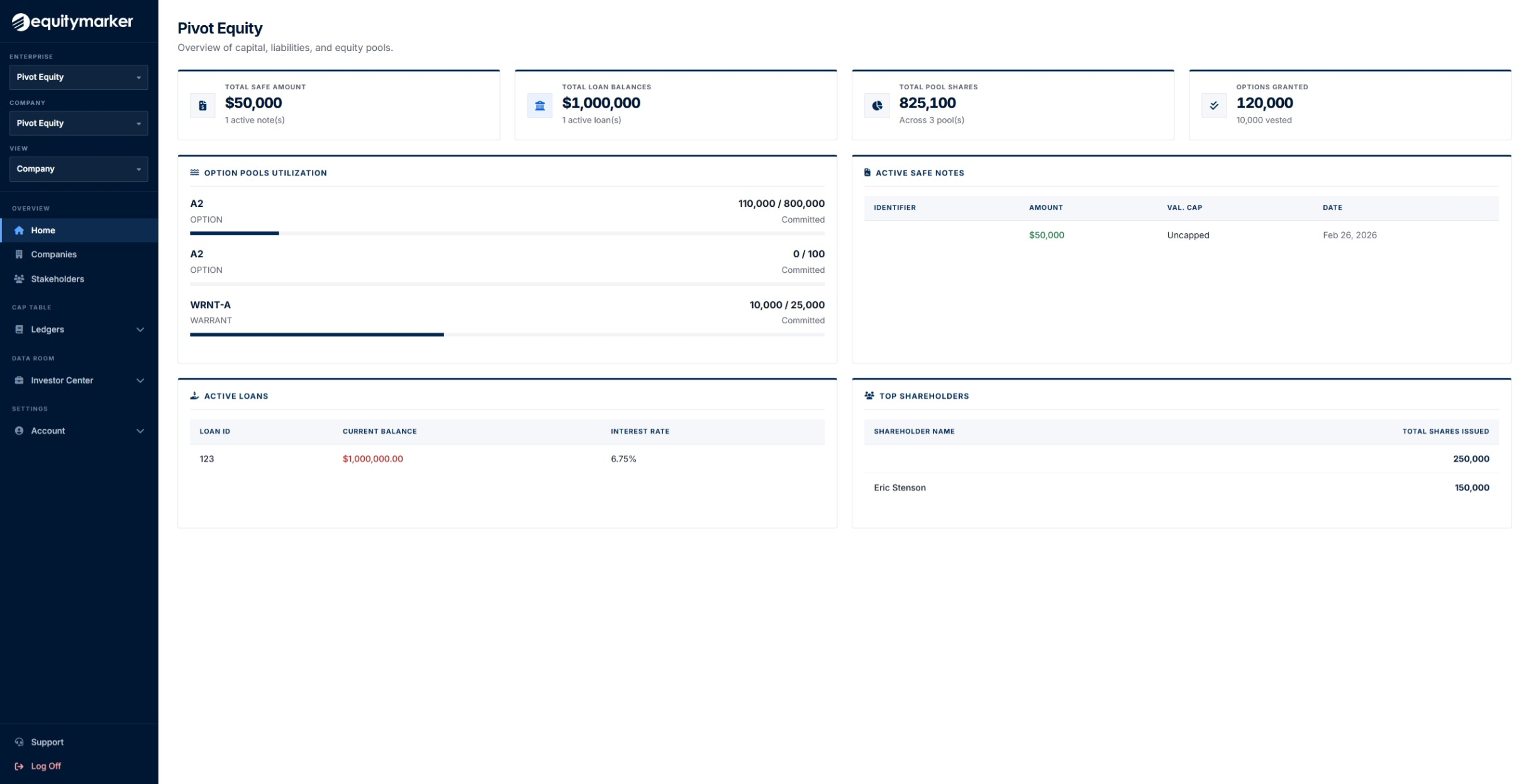The width and height of the screenshot is (1531, 784).
Task: Click the second A2 pool progress bar
Action: coord(507,284)
